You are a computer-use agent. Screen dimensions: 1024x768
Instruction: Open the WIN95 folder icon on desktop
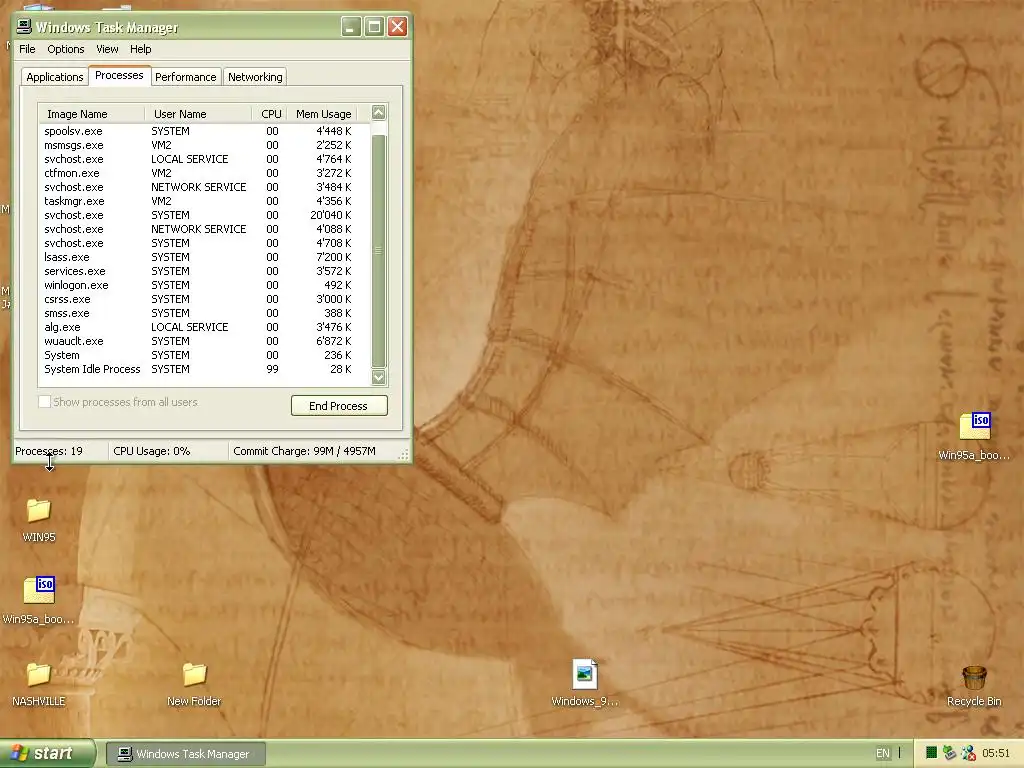[x=39, y=511]
